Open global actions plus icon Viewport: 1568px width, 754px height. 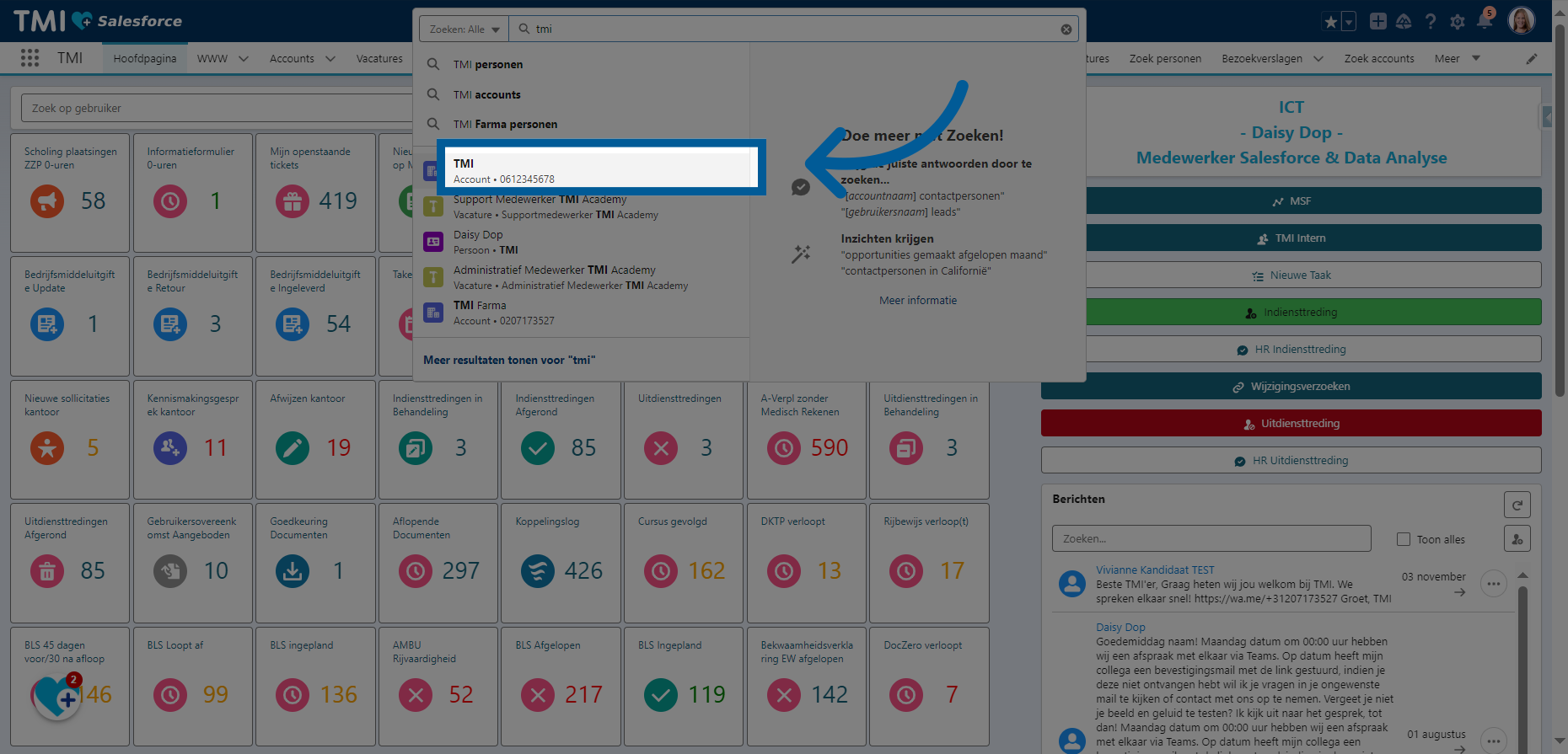[x=1378, y=22]
